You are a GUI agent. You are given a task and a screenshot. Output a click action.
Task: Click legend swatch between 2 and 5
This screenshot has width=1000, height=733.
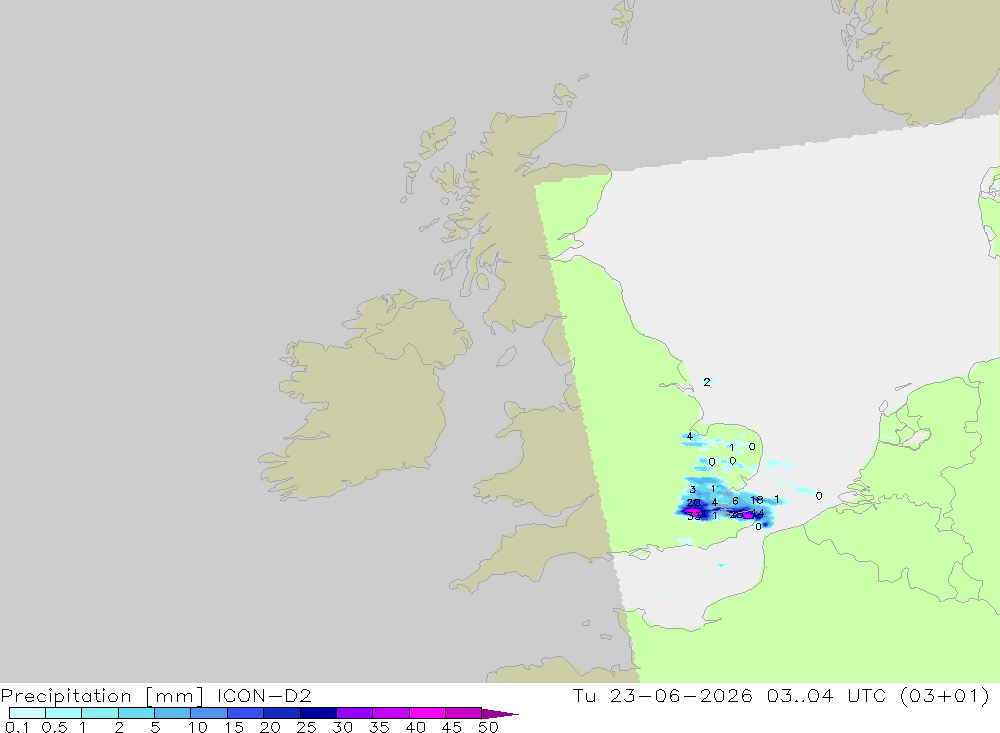136,713
